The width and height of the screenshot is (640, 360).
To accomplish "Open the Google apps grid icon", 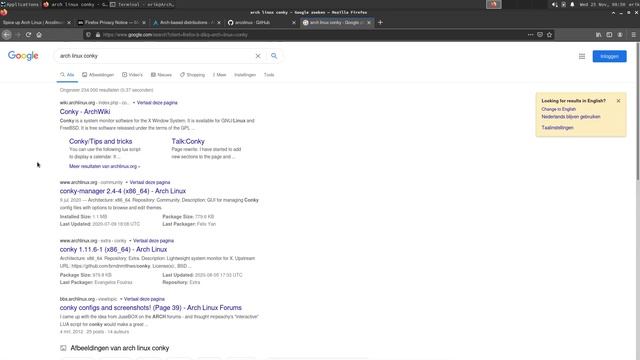I will click(x=582, y=56).
